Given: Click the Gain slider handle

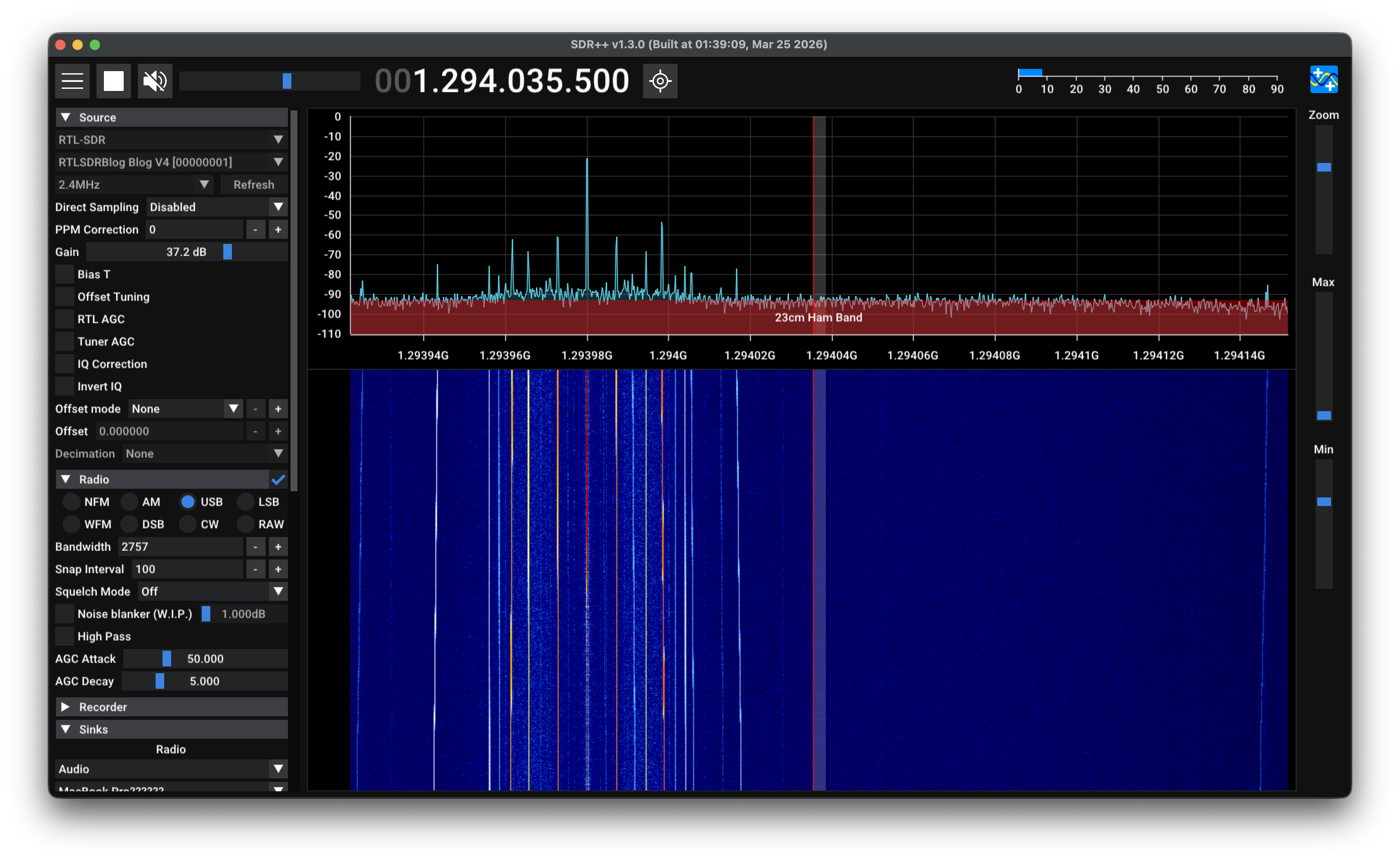Looking at the screenshot, I should (x=228, y=252).
